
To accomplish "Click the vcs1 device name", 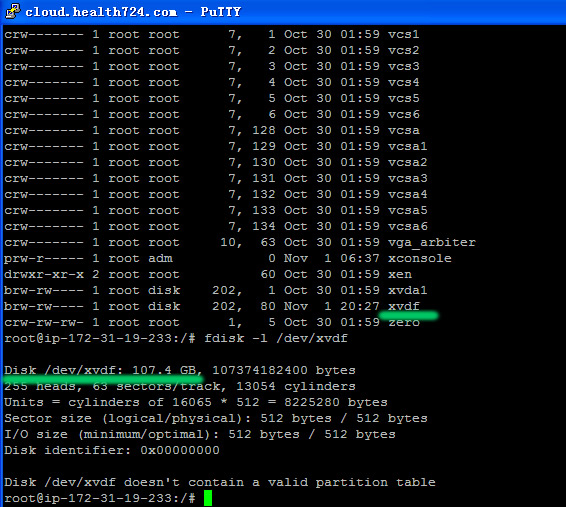I will (x=404, y=35).
